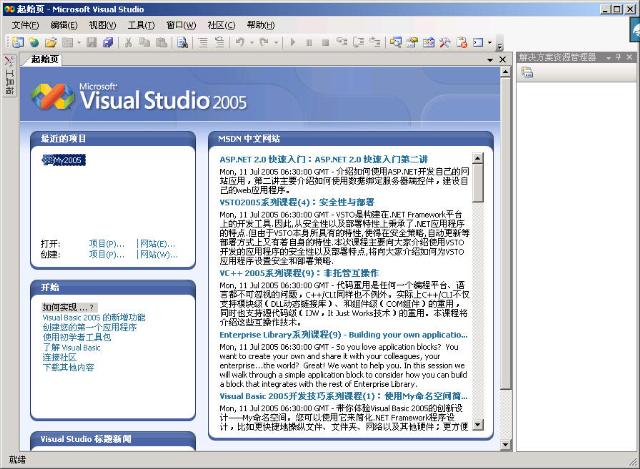Image resolution: width=640 pixels, height=469 pixels.
Task: Open Solution Explorer from toolbar icon
Action: [396, 42]
